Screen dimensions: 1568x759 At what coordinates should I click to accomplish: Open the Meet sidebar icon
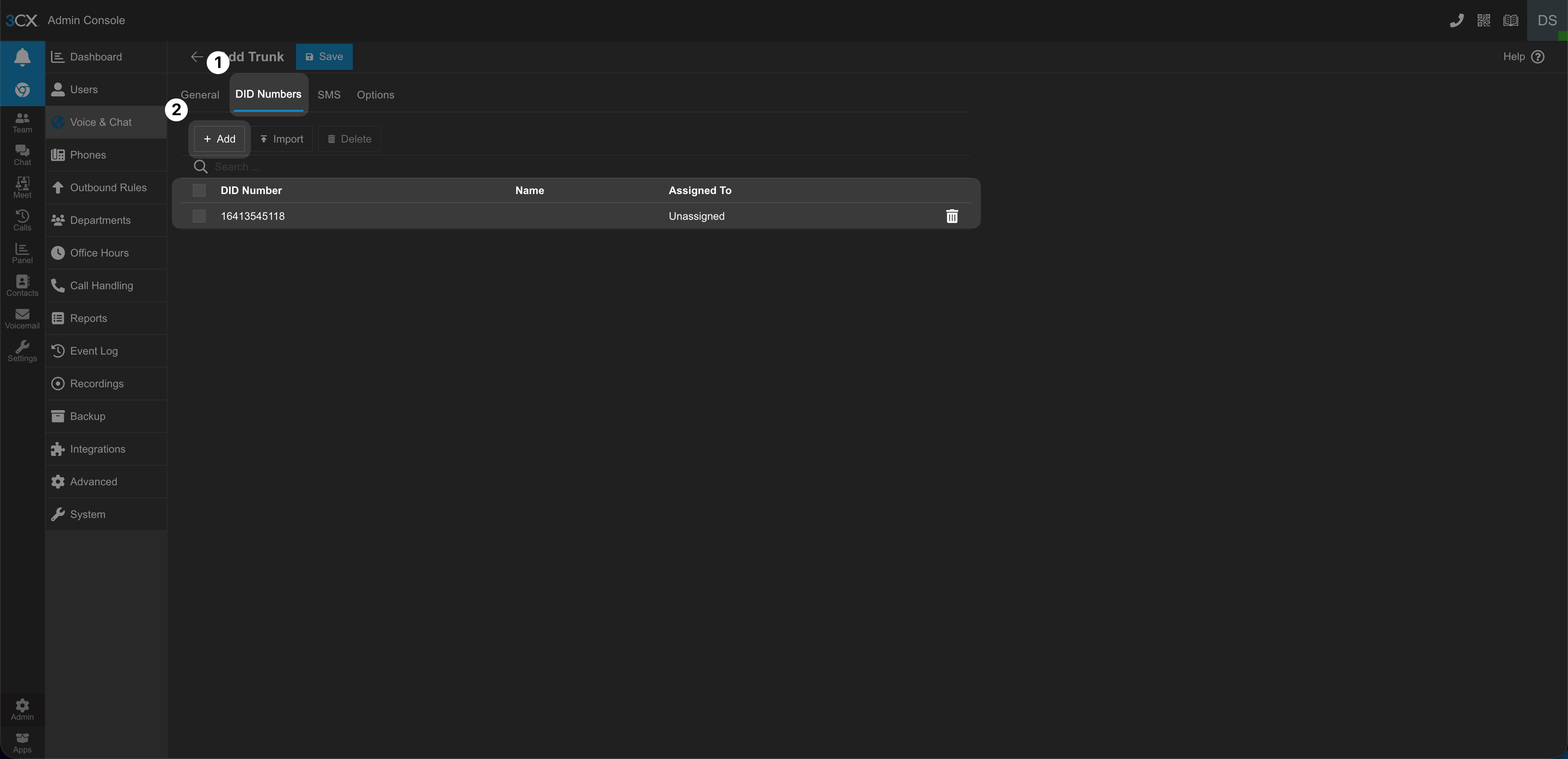coord(22,187)
